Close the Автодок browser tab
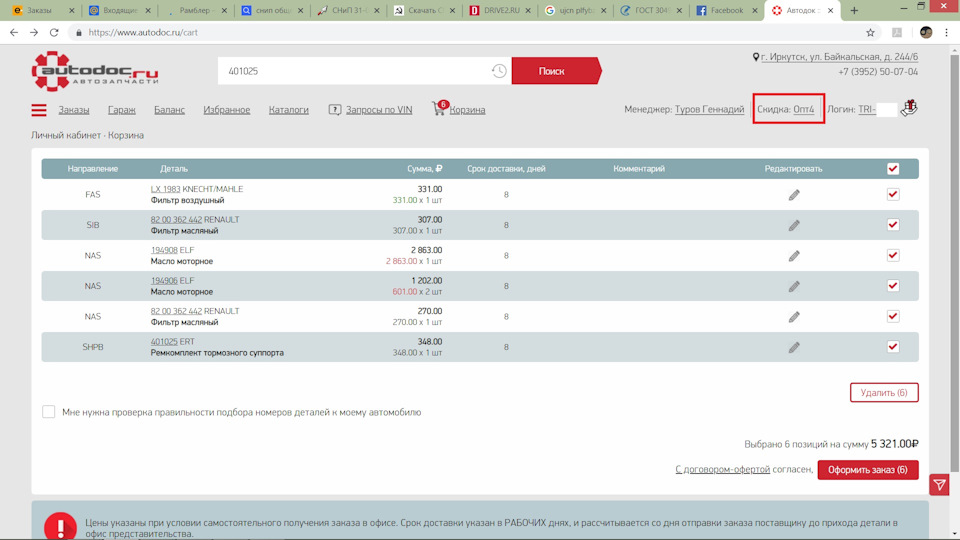 [x=830, y=10]
